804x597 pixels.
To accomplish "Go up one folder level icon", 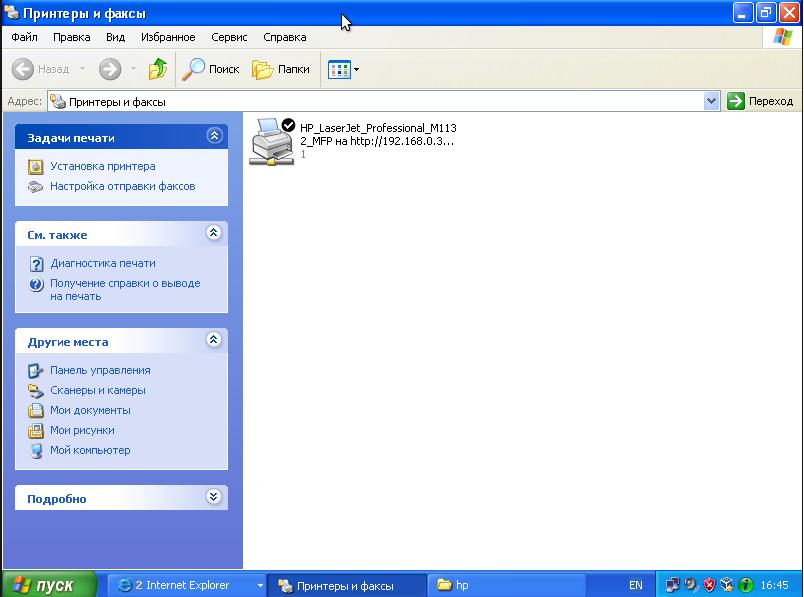I will [x=158, y=69].
